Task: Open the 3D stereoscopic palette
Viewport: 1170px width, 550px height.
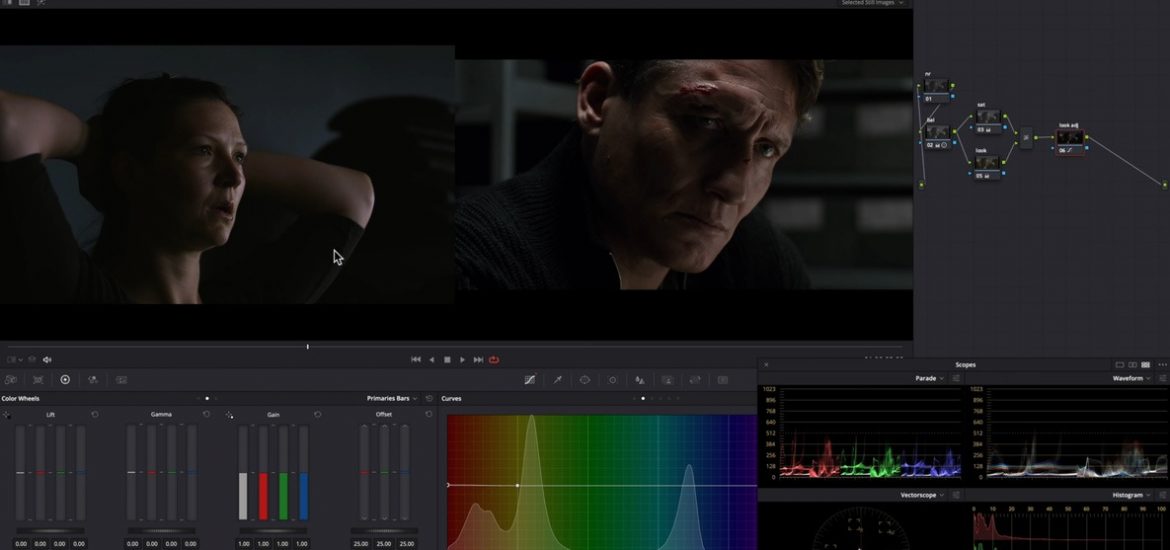Action: click(722, 380)
